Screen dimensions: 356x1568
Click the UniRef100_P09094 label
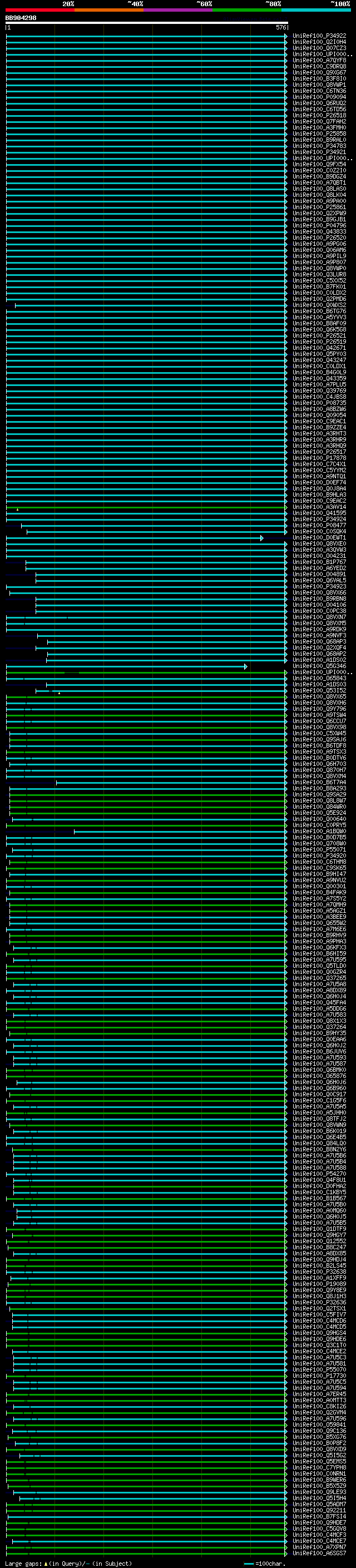pos(319,97)
